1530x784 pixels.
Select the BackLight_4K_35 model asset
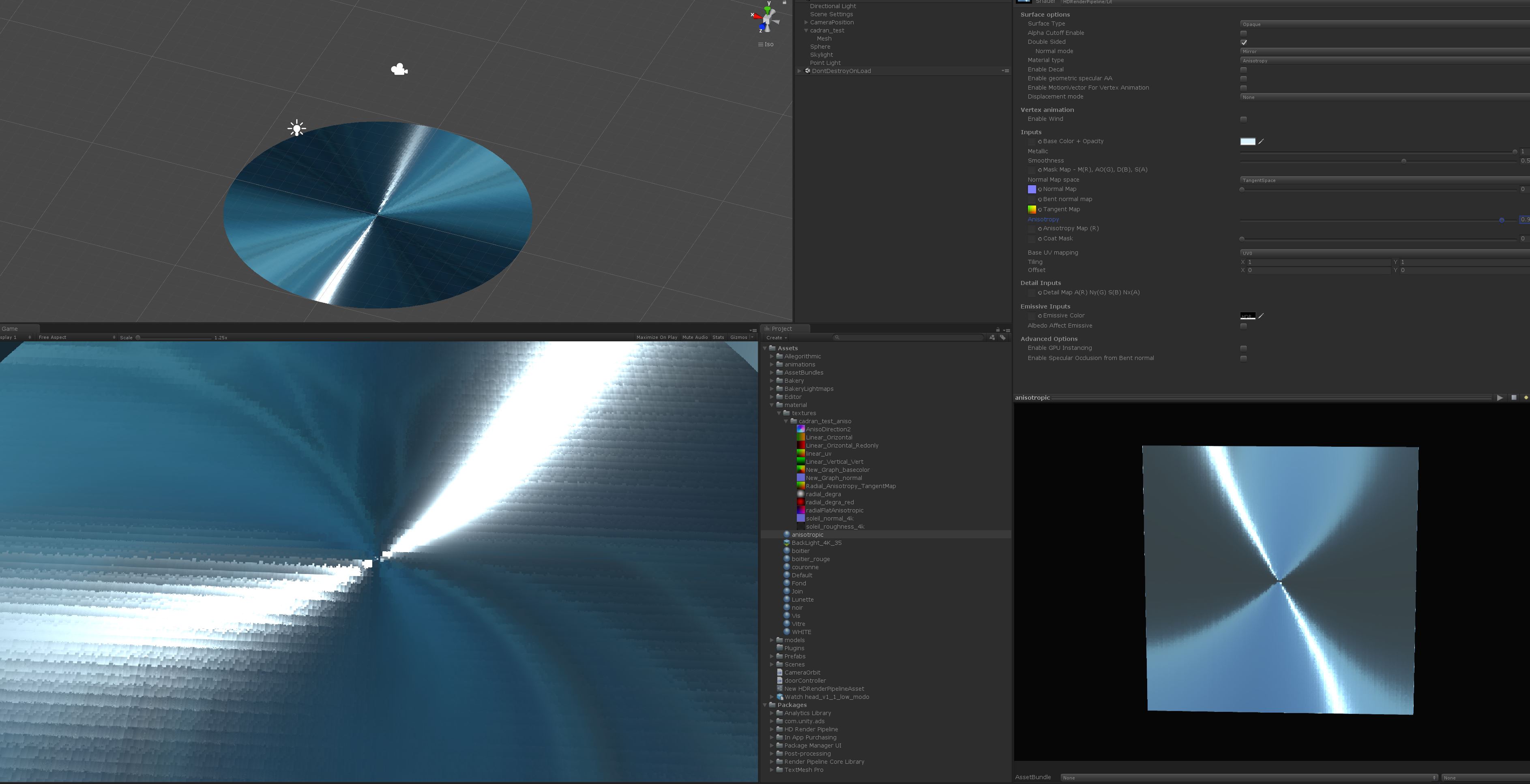(x=817, y=542)
